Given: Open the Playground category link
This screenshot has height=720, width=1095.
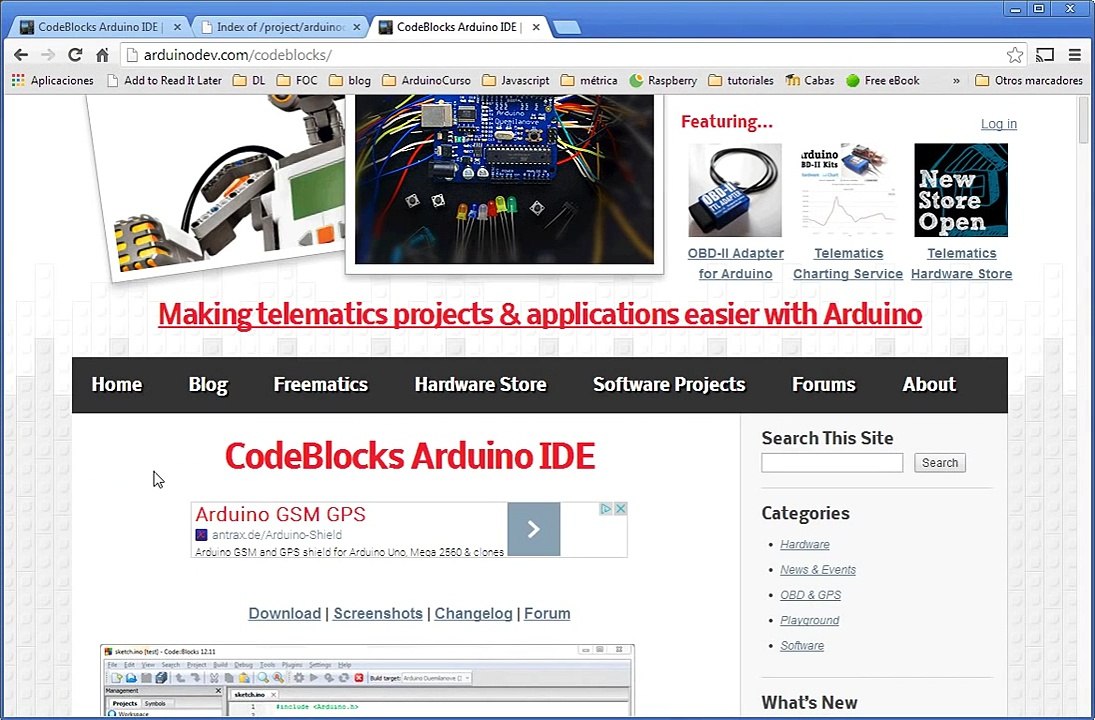Looking at the screenshot, I should (809, 620).
